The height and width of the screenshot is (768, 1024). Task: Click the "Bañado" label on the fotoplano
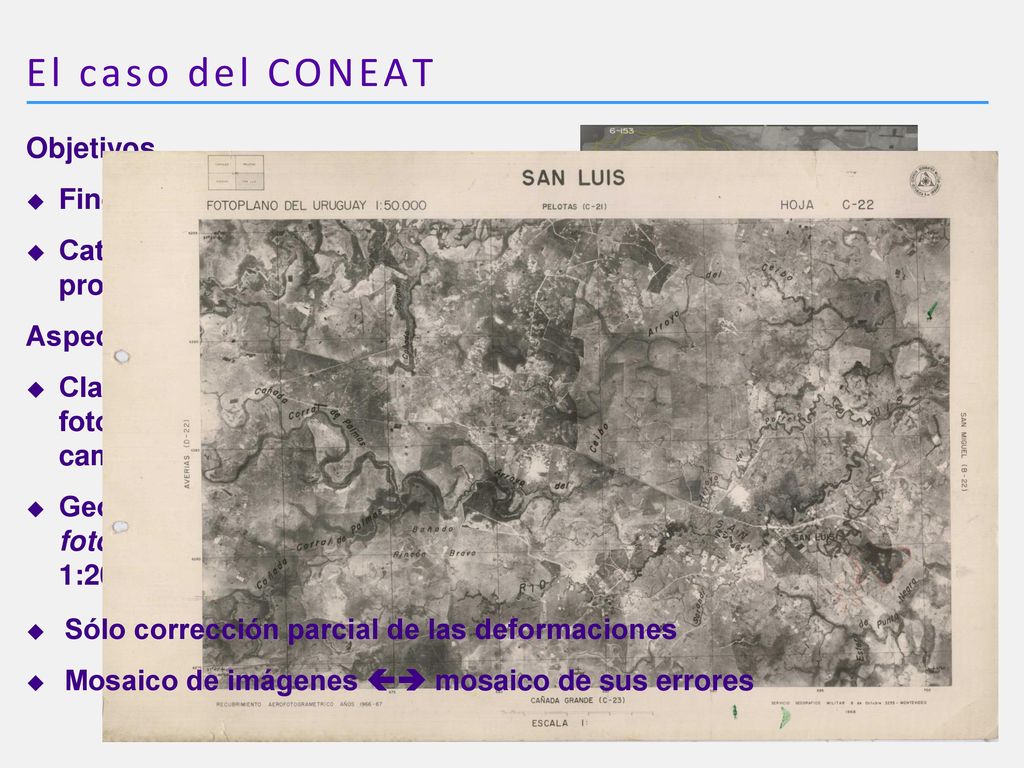[x=432, y=529]
